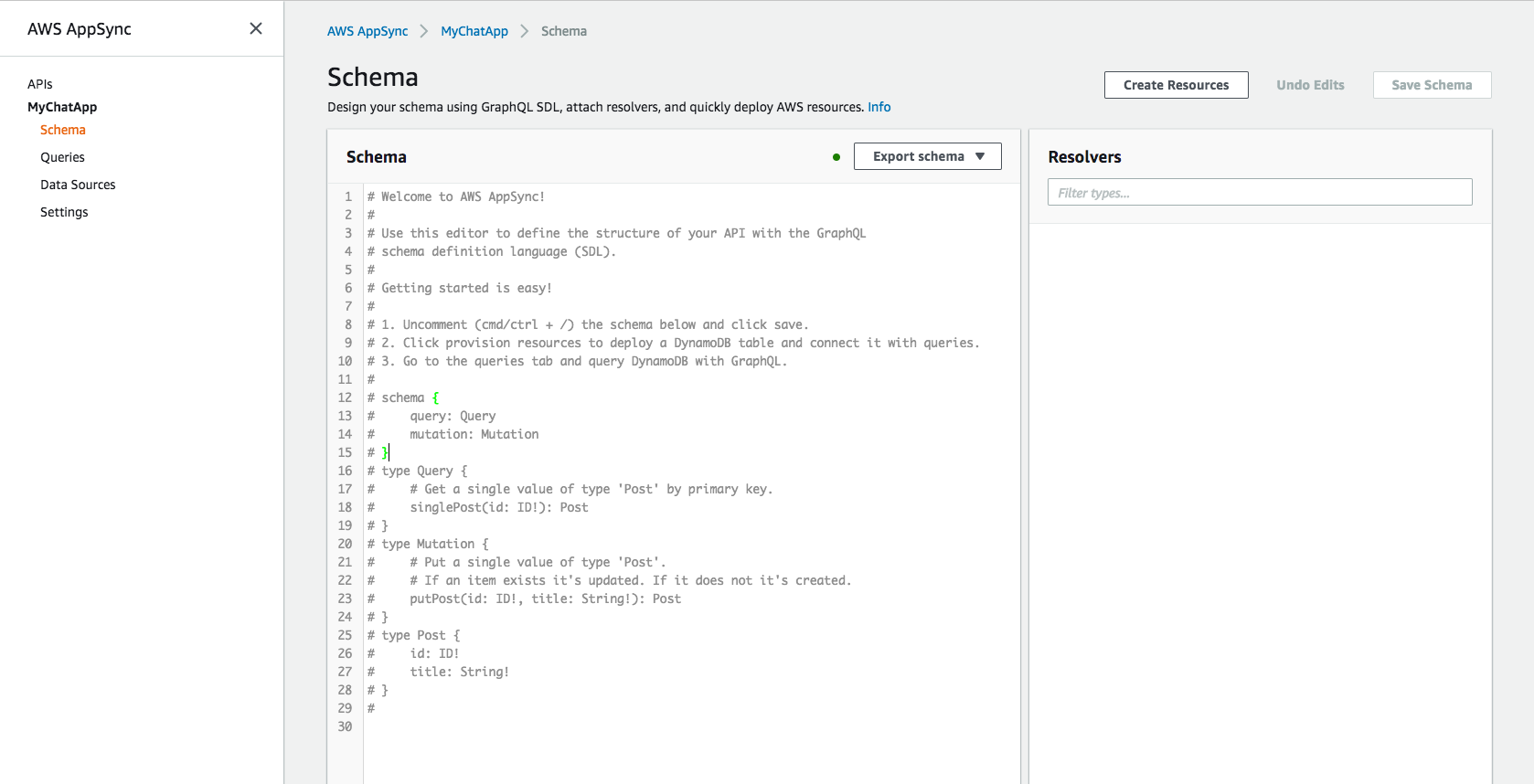Open the Info link
1534x784 pixels.
pos(879,107)
